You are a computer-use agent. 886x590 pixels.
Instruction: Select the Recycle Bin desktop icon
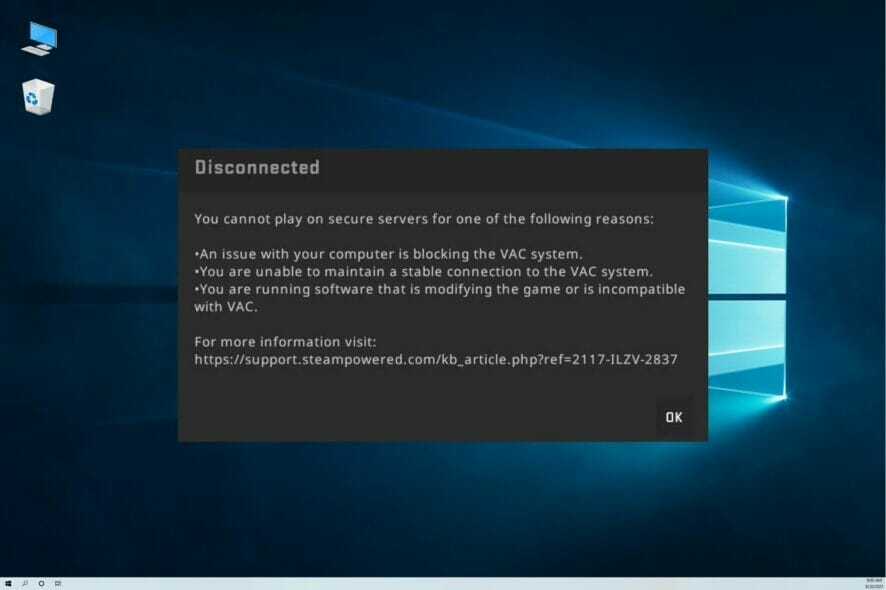(38, 97)
